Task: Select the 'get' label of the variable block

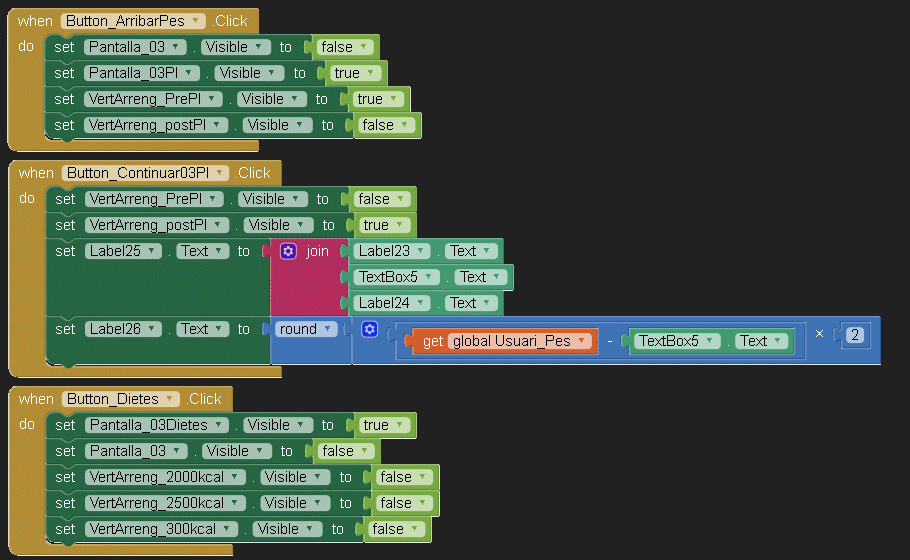Action: point(433,341)
